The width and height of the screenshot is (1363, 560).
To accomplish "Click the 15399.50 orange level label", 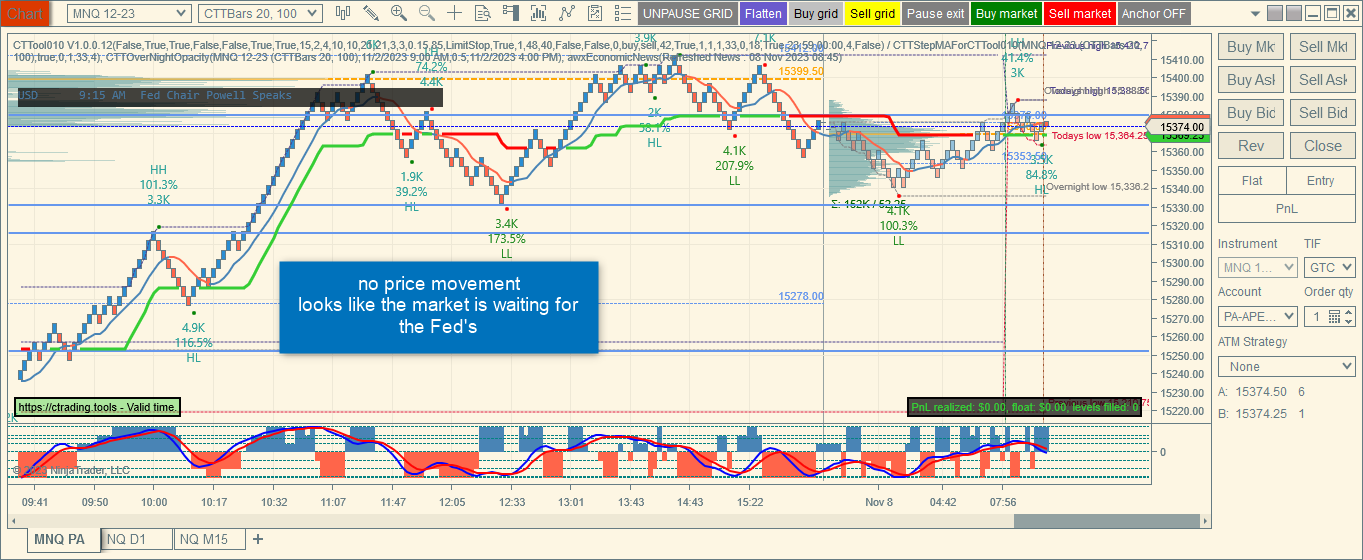I will click(801, 71).
